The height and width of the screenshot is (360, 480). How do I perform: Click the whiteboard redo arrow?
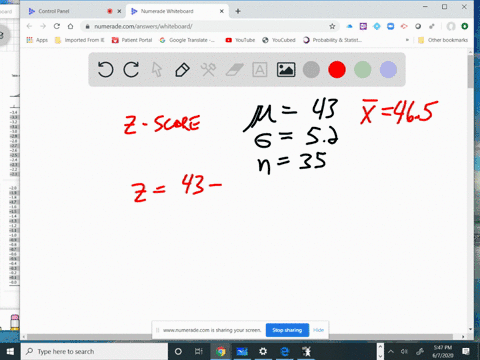click(x=131, y=70)
